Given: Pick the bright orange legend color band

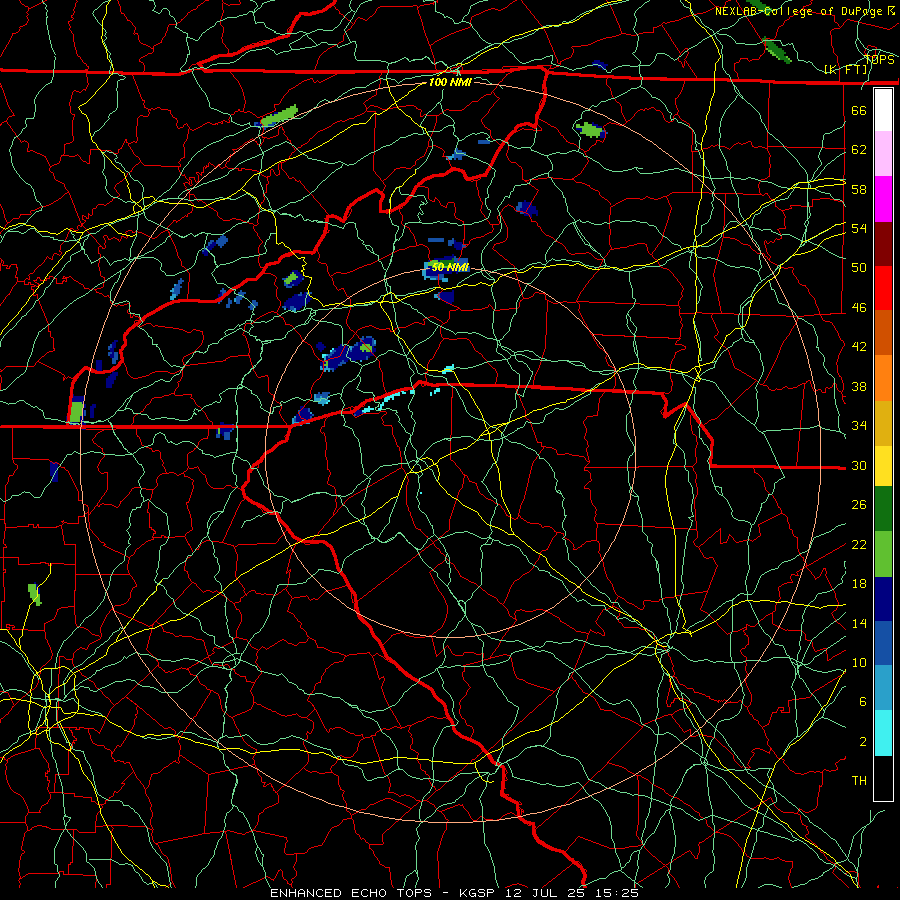Looking at the screenshot, I should [883, 377].
